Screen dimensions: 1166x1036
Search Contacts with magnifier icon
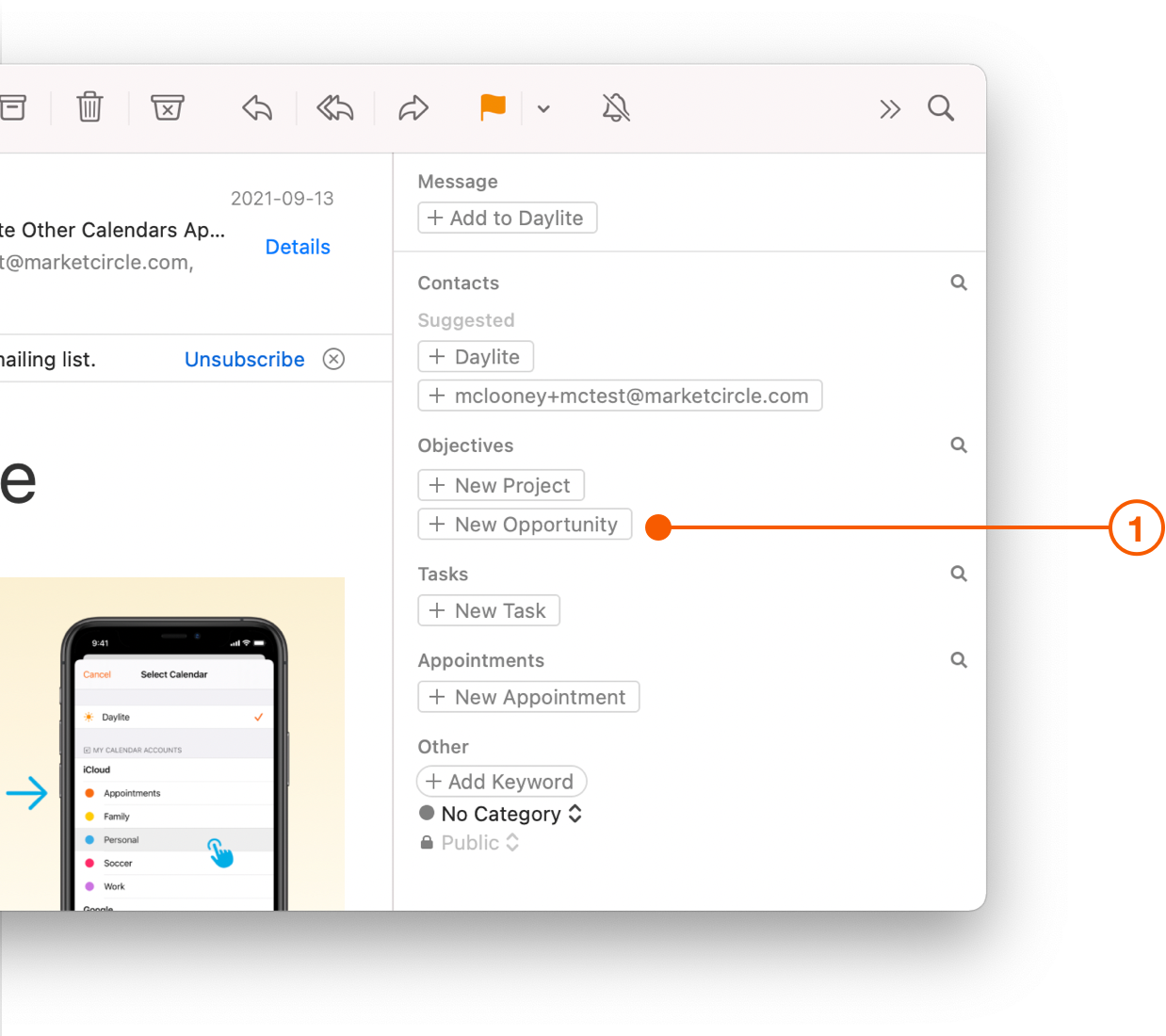(959, 283)
